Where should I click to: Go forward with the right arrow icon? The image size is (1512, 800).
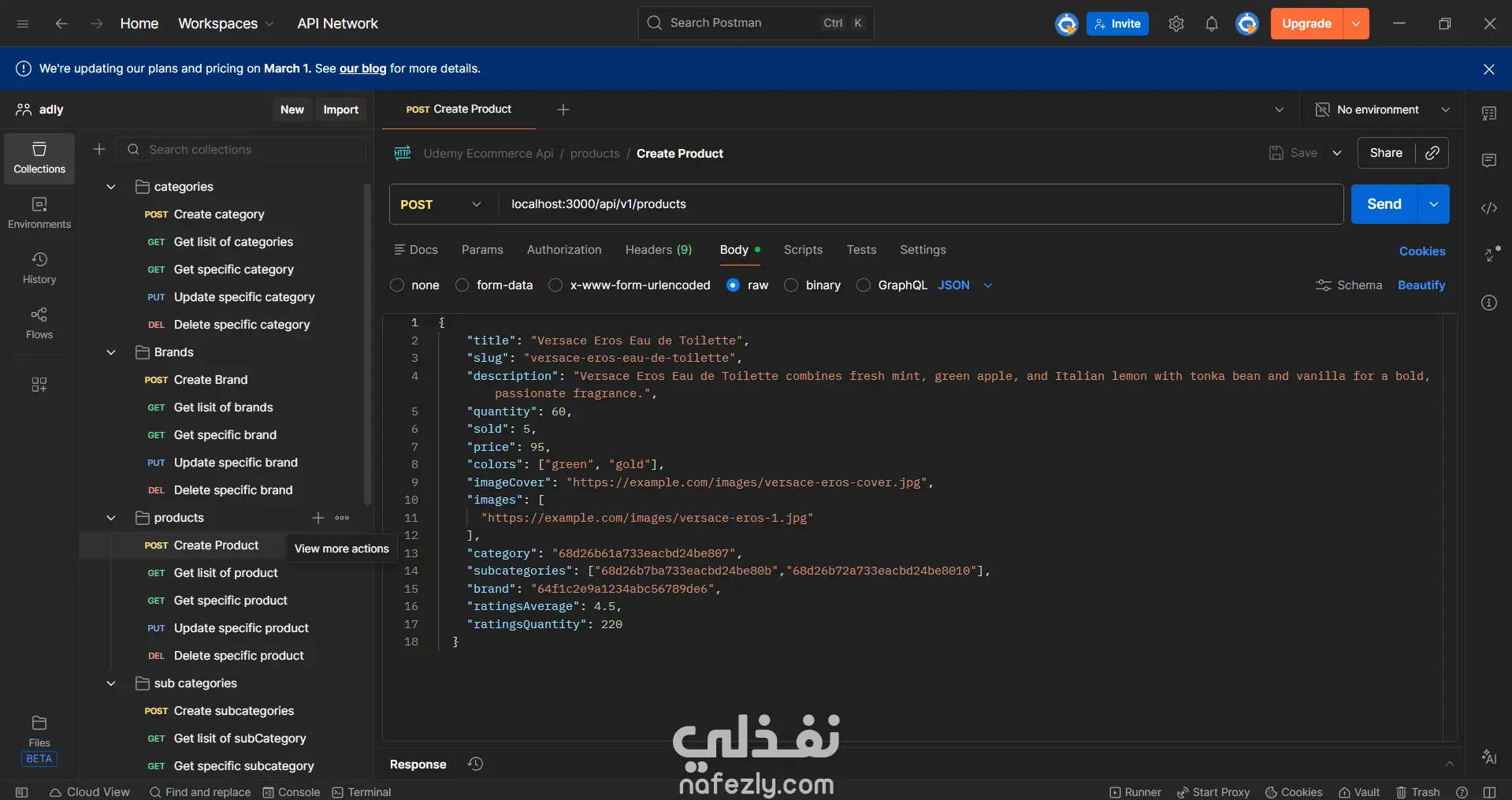click(x=96, y=24)
